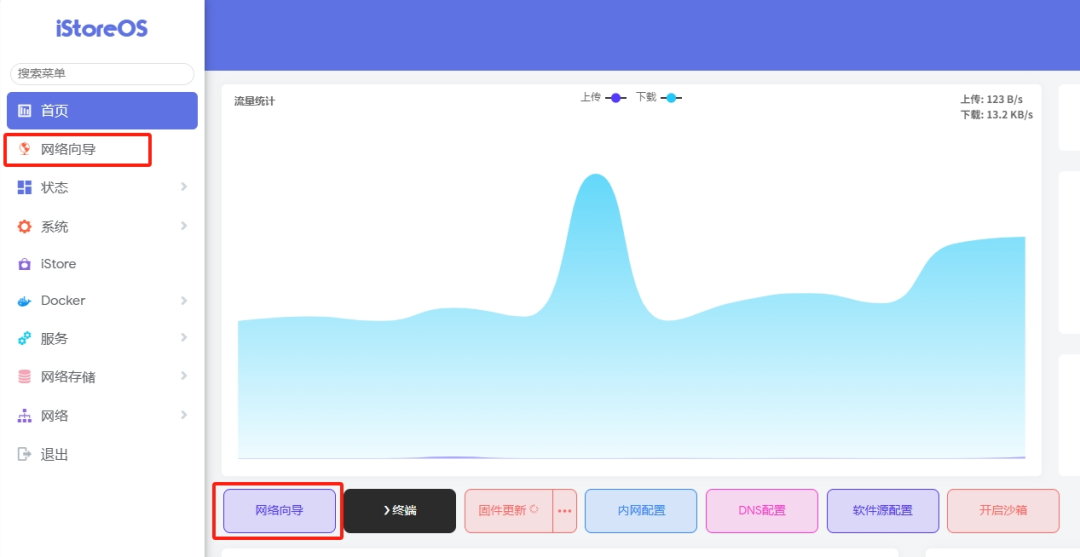Viewport: 1080px width, 557px height.
Task: Click the iStore shop bag icon
Action: click(25, 265)
